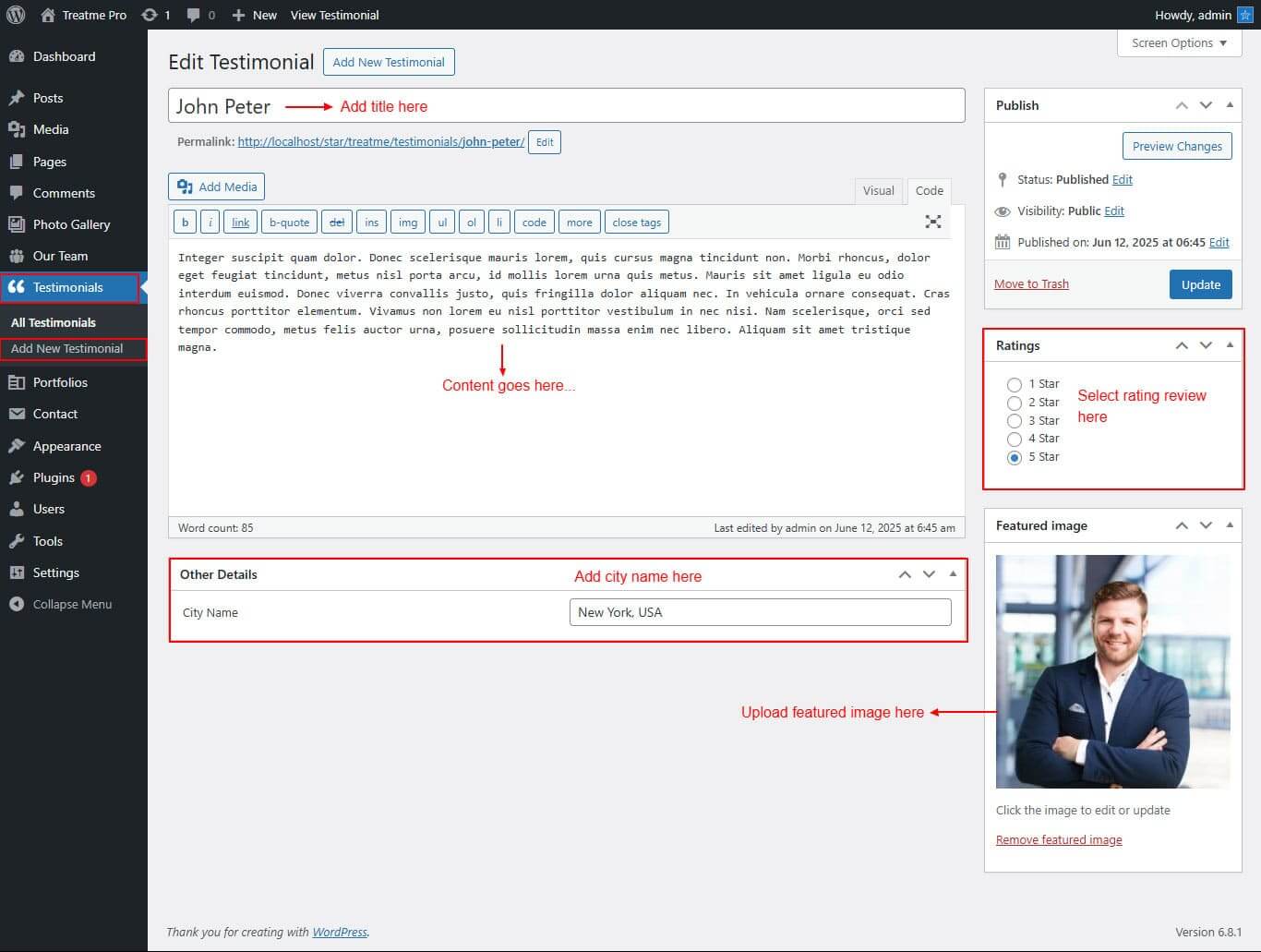
Task: Select the 1 Star rating
Action: click(x=1015, y=384)
